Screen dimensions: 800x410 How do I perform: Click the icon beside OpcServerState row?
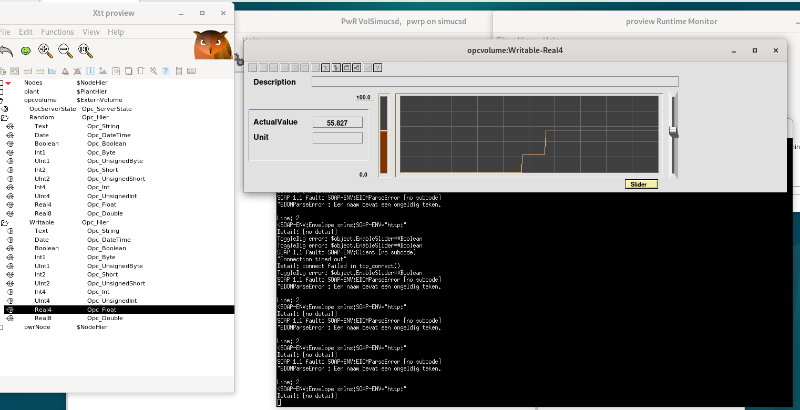pos(5,109)
